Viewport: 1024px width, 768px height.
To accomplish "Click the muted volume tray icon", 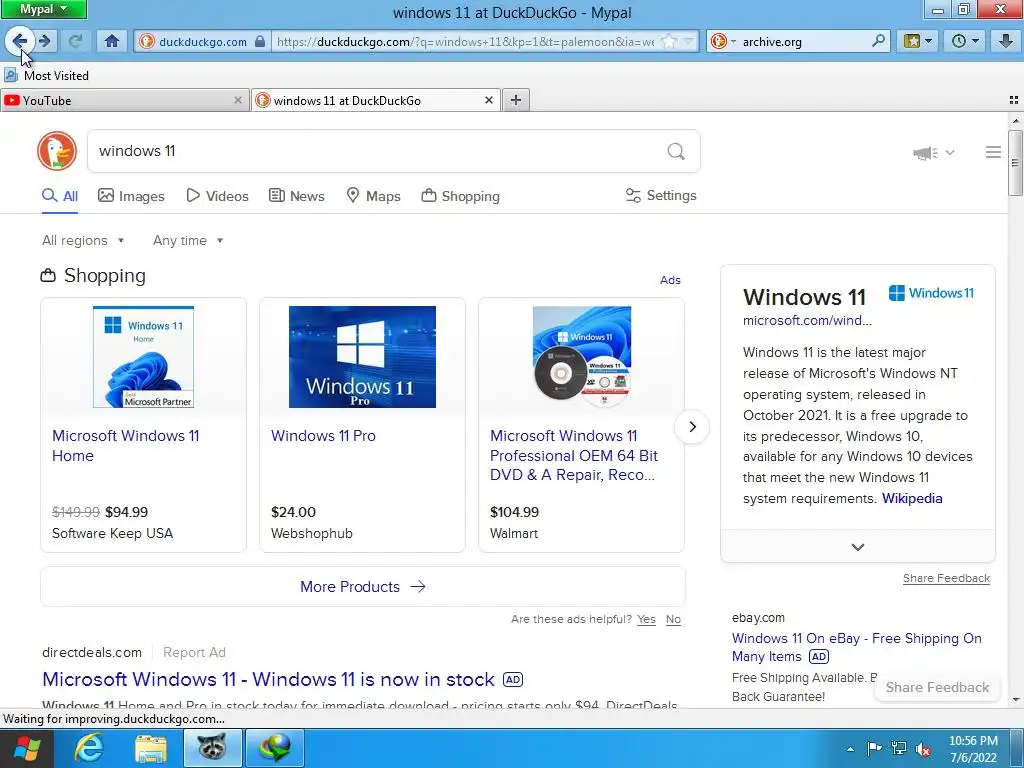I will tap(923, 749).
